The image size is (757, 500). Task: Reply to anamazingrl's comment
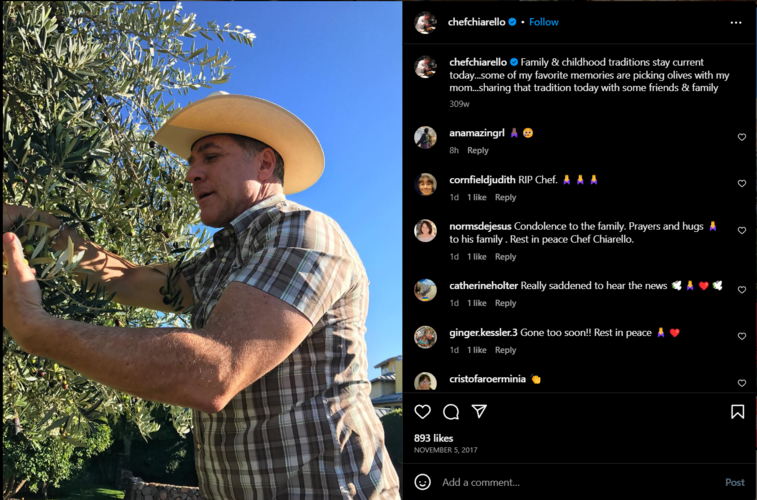[478, 151]
